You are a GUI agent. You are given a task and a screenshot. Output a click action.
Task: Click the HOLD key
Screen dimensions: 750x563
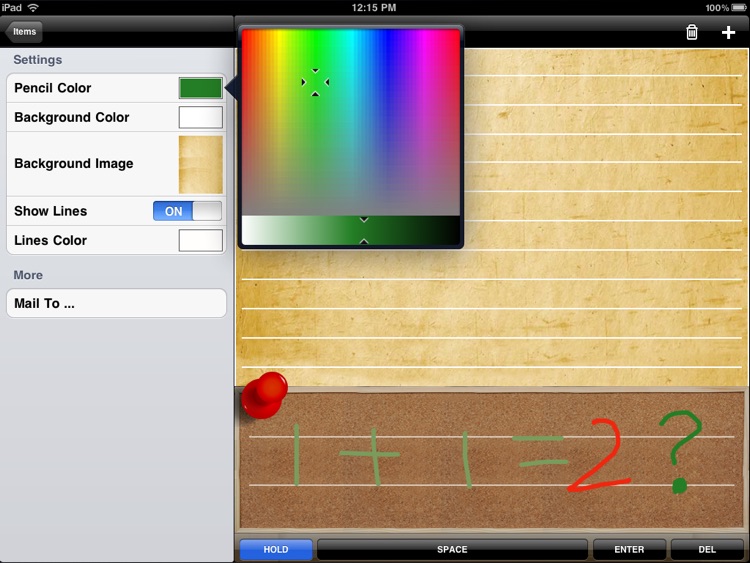[x=276, y=549]
